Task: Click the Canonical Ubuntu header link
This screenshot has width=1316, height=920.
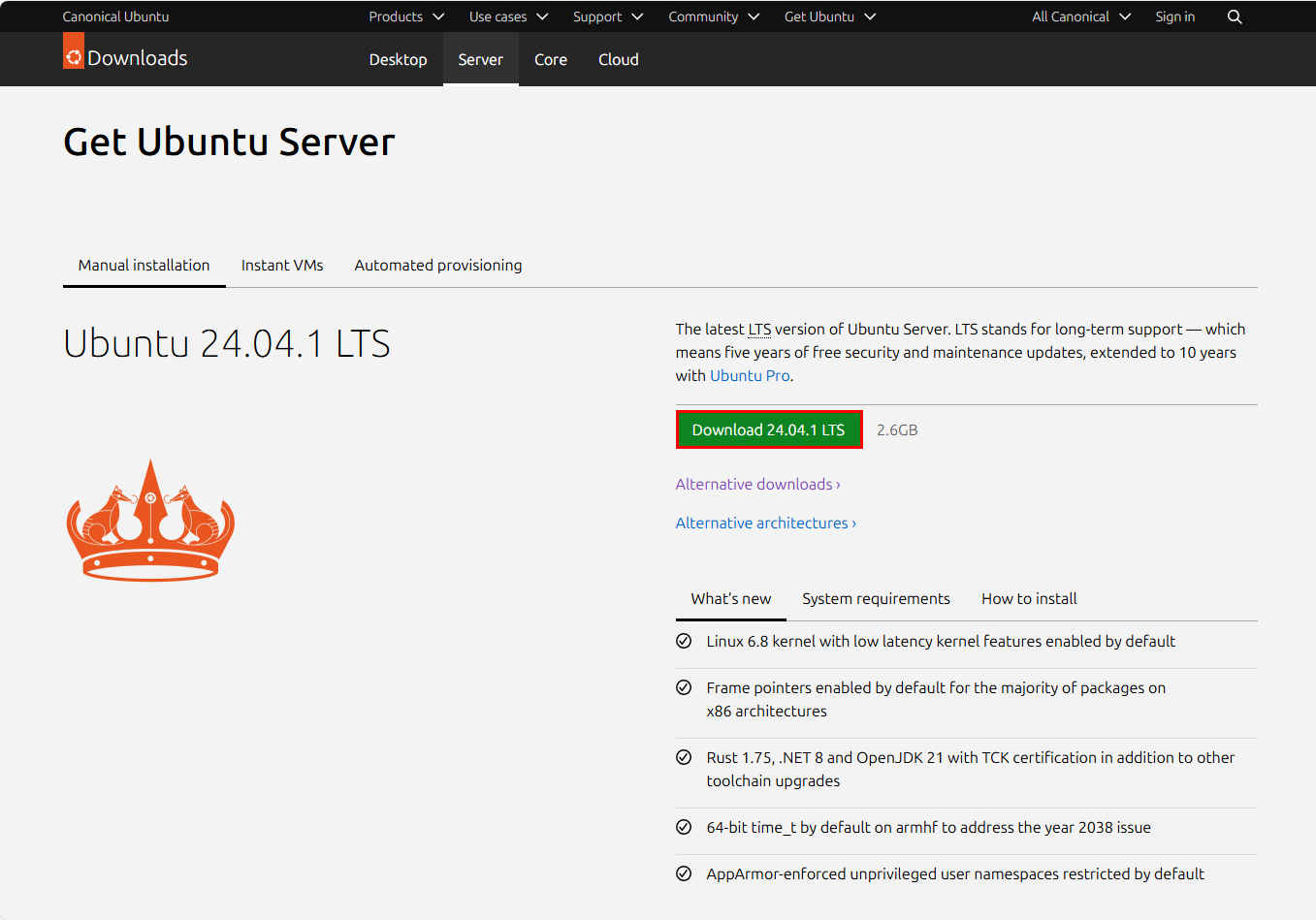Action: [115, 16]
